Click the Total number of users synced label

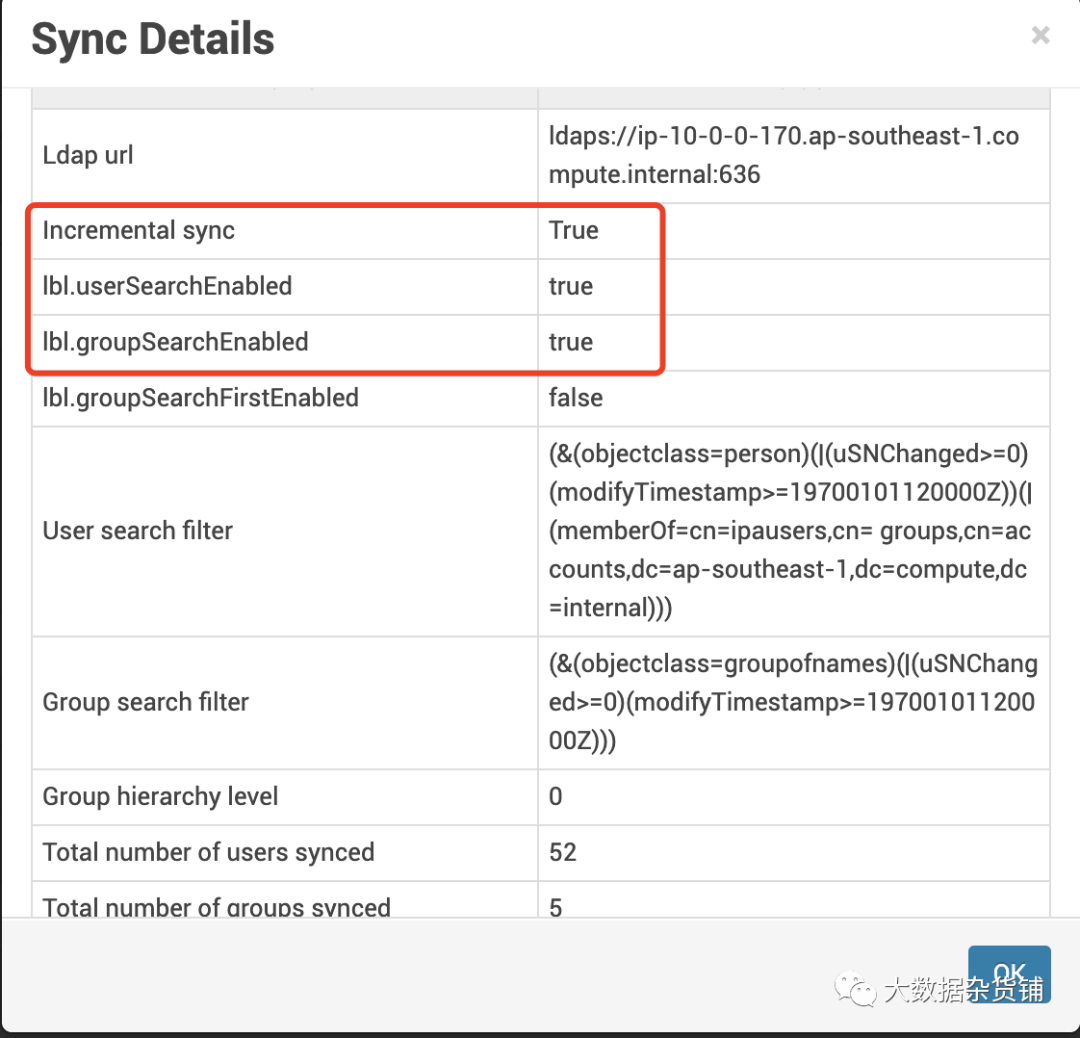point(208,853)
